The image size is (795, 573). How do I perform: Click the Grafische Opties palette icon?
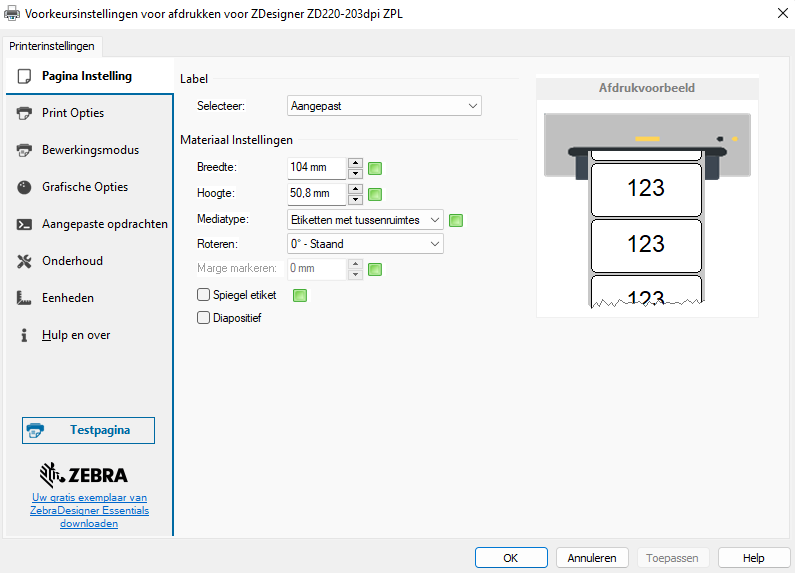24,187
